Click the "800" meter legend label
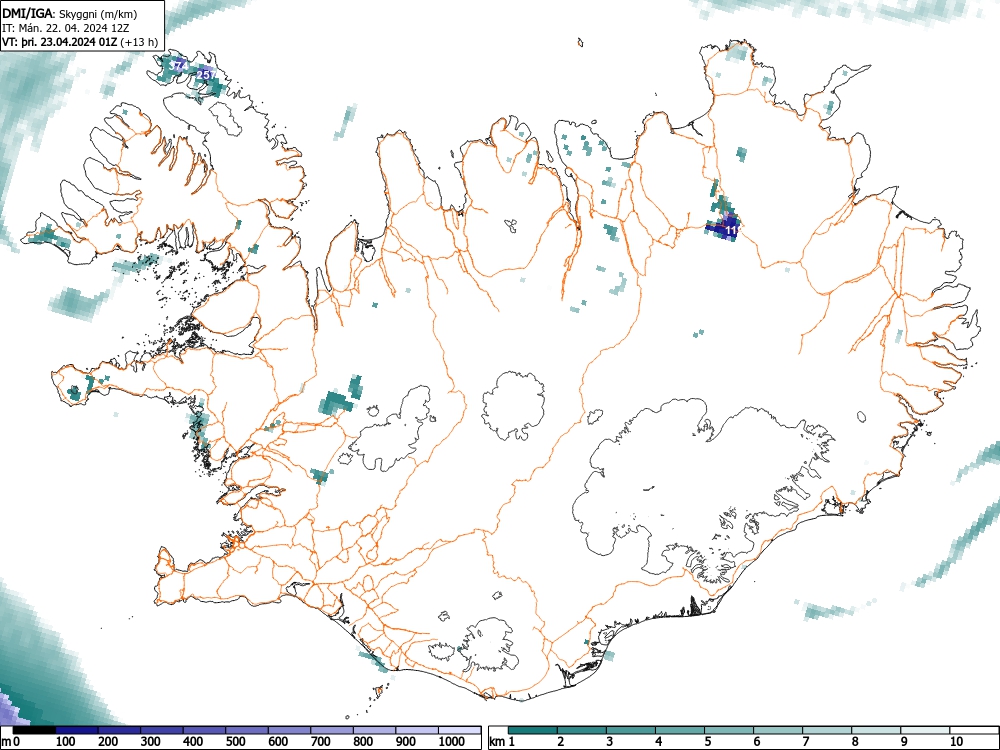1000x750 pixels. [364, 742]
